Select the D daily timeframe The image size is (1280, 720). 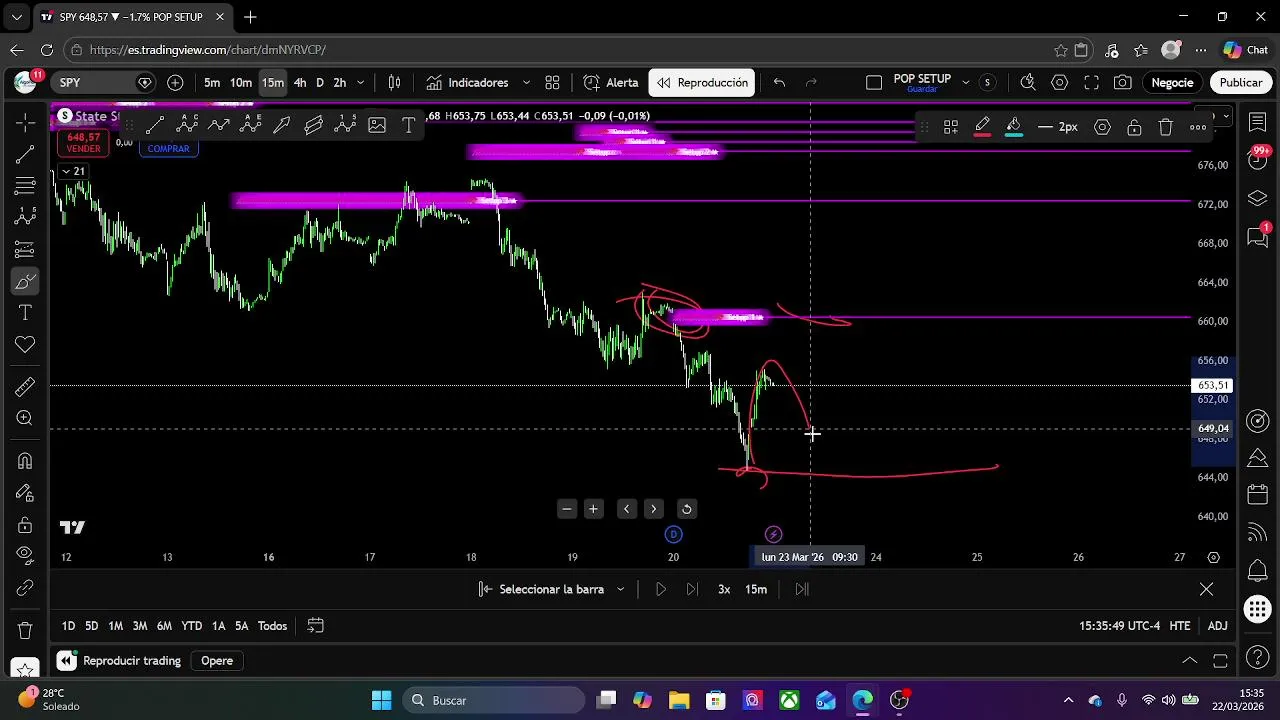pyautogui.click(x=320, y=83)
